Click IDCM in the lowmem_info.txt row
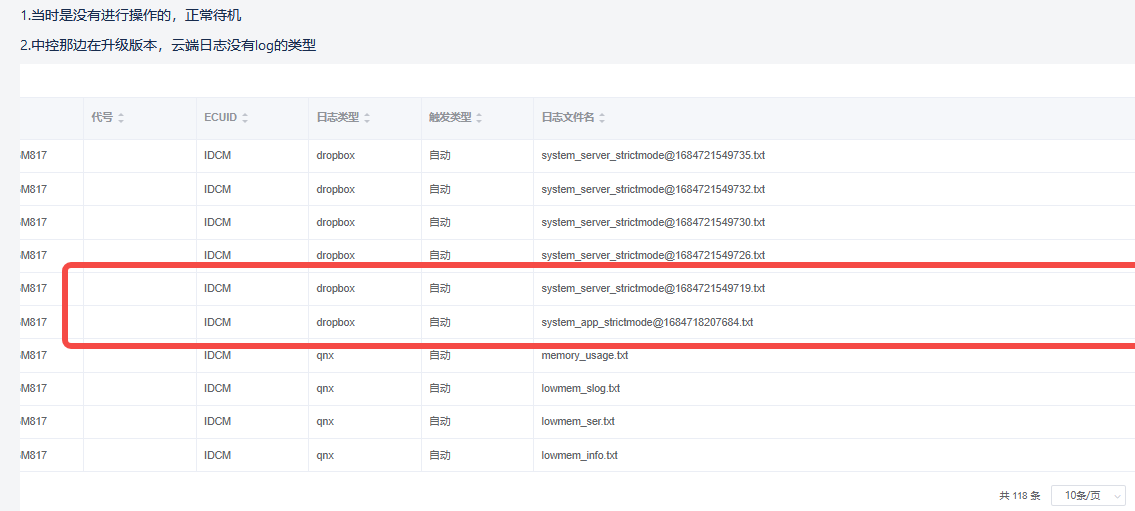The image size is (1135, 511). click(x=217, y=455)
